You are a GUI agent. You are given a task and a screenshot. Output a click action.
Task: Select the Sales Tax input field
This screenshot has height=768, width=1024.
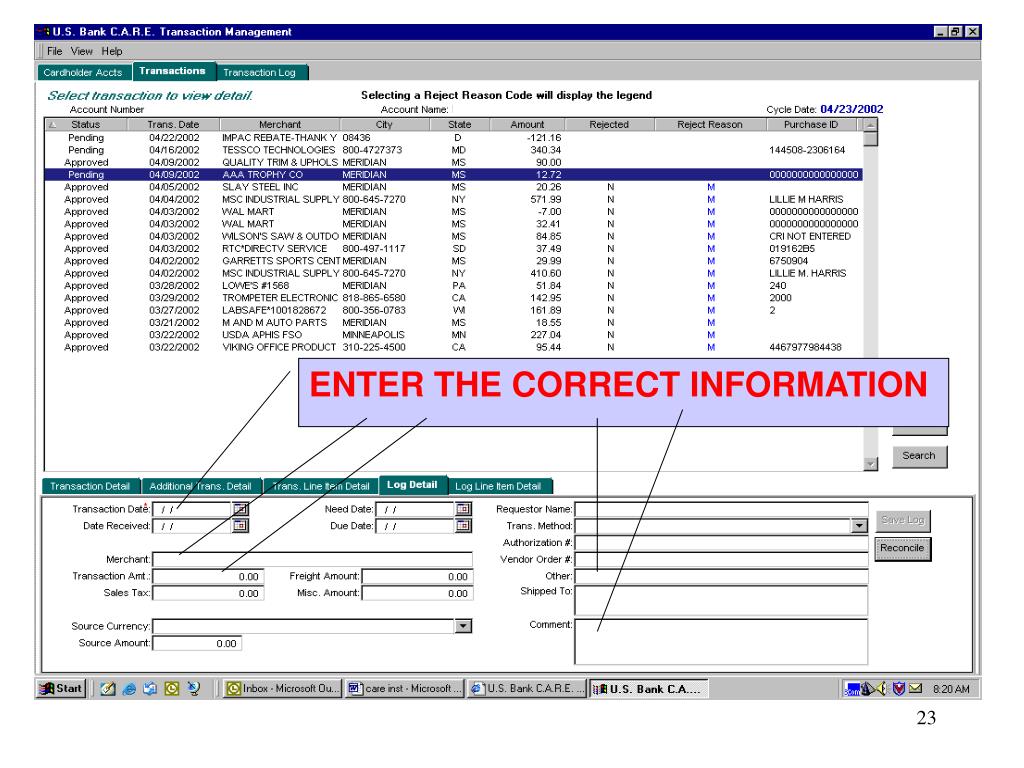coord(208,594)
